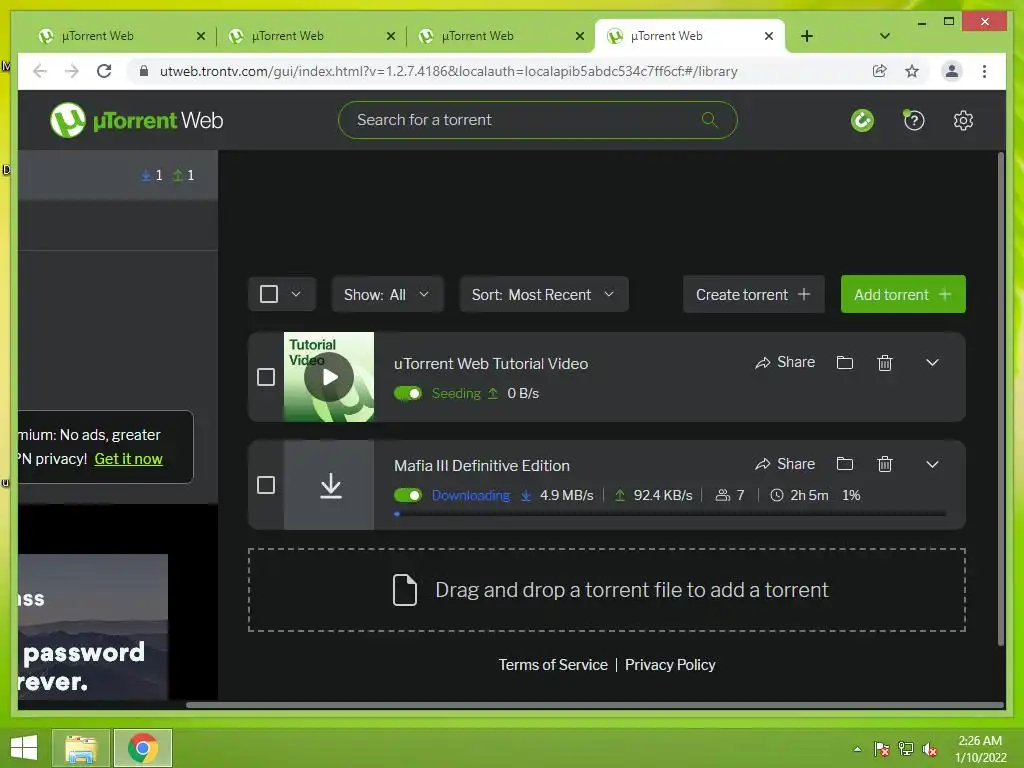The image size is (1024, 768).
Task: Open a new browser tab with plus
Action: click(807, 36)
